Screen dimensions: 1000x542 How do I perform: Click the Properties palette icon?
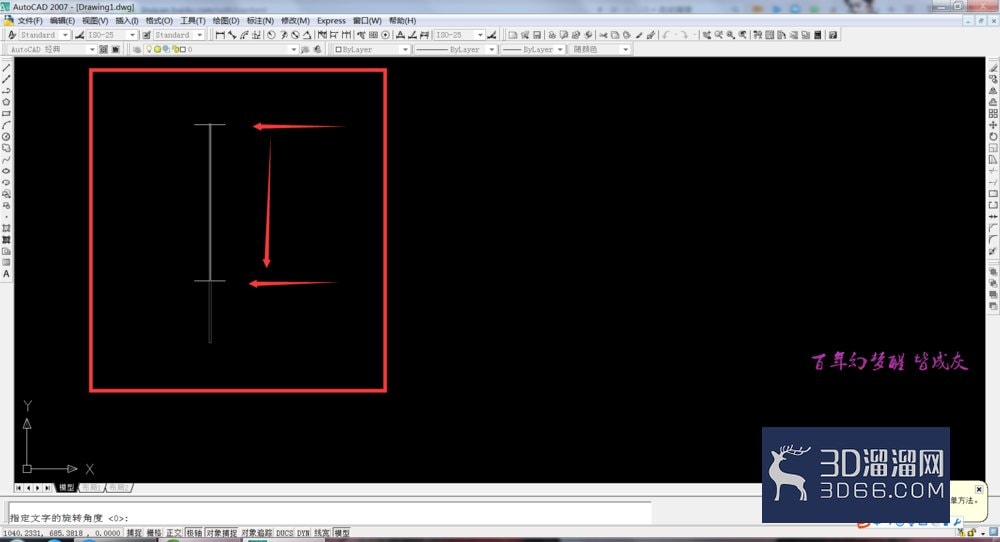[758, 35]
